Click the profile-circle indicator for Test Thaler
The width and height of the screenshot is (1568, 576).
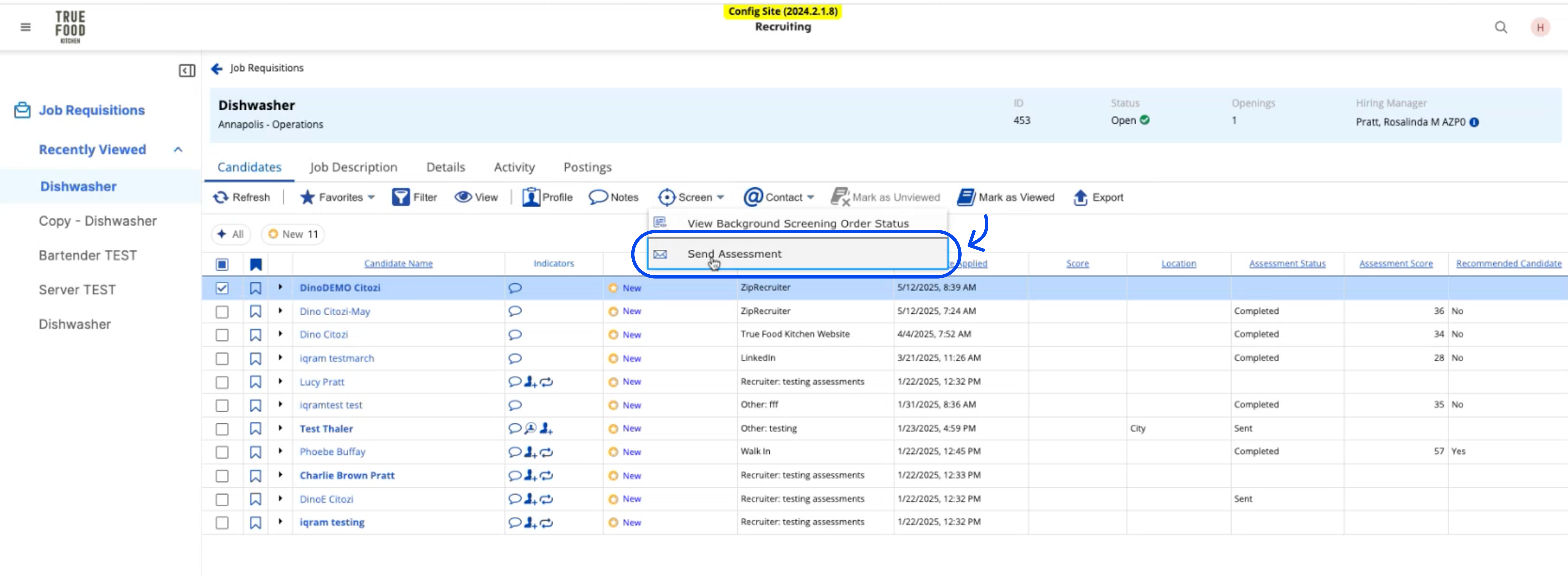[531, 429]
